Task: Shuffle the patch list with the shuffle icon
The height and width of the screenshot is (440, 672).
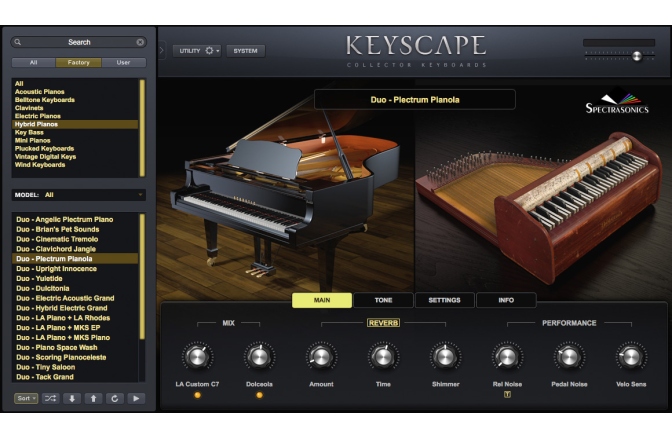Action: (x=51, y=398)
